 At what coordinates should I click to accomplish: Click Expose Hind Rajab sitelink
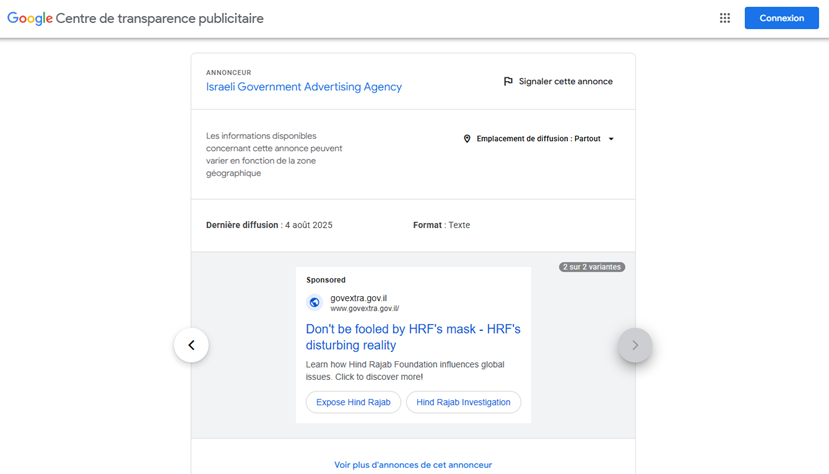click(353, 402)
